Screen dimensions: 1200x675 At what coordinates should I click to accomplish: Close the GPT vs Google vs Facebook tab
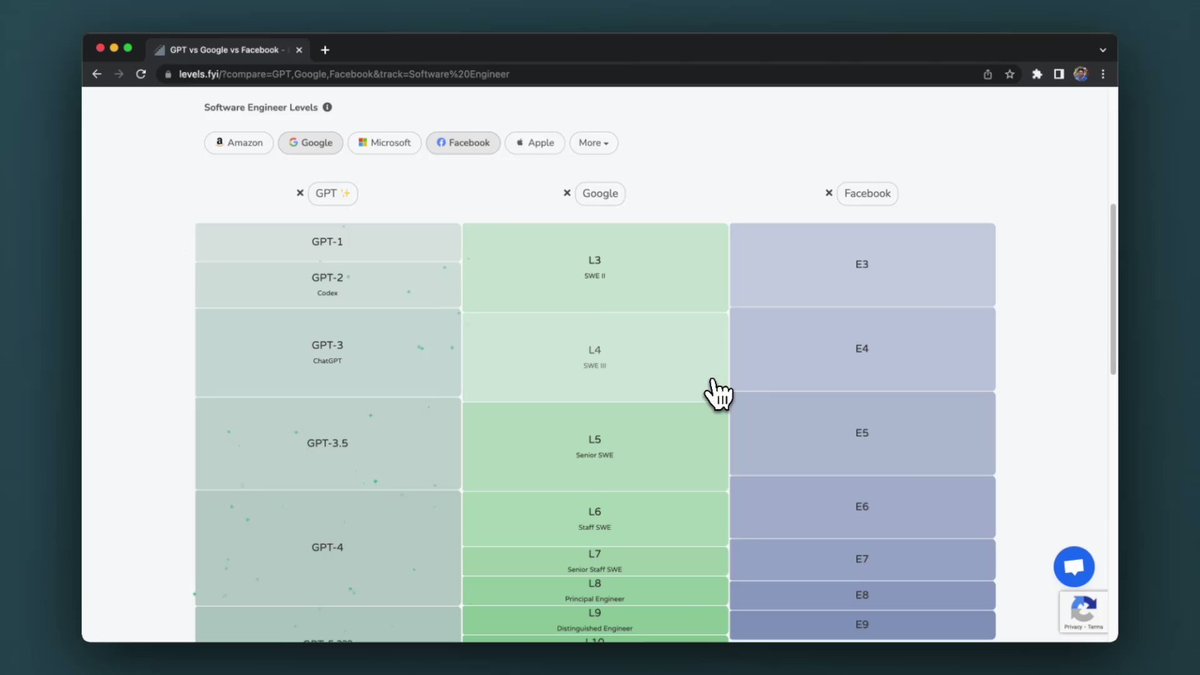(301, 50)
